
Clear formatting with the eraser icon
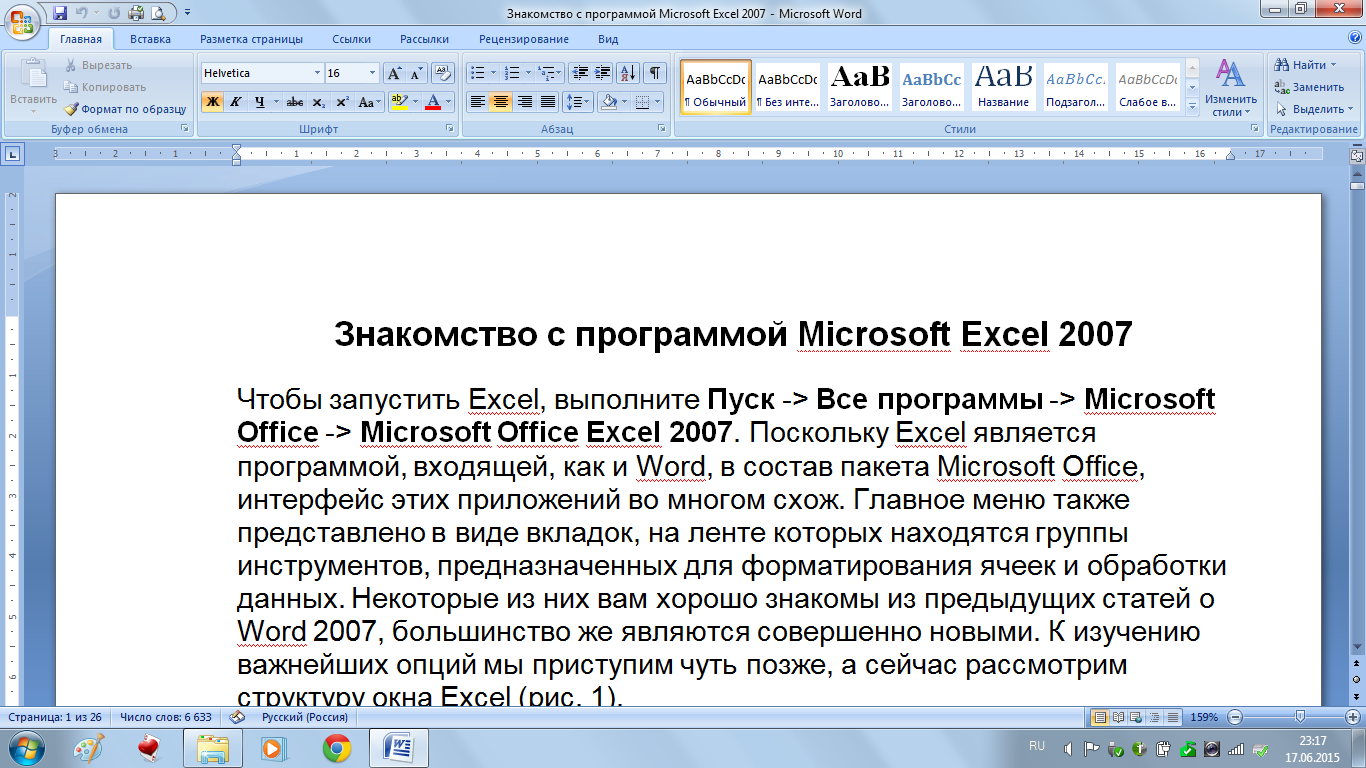point(444,73)
